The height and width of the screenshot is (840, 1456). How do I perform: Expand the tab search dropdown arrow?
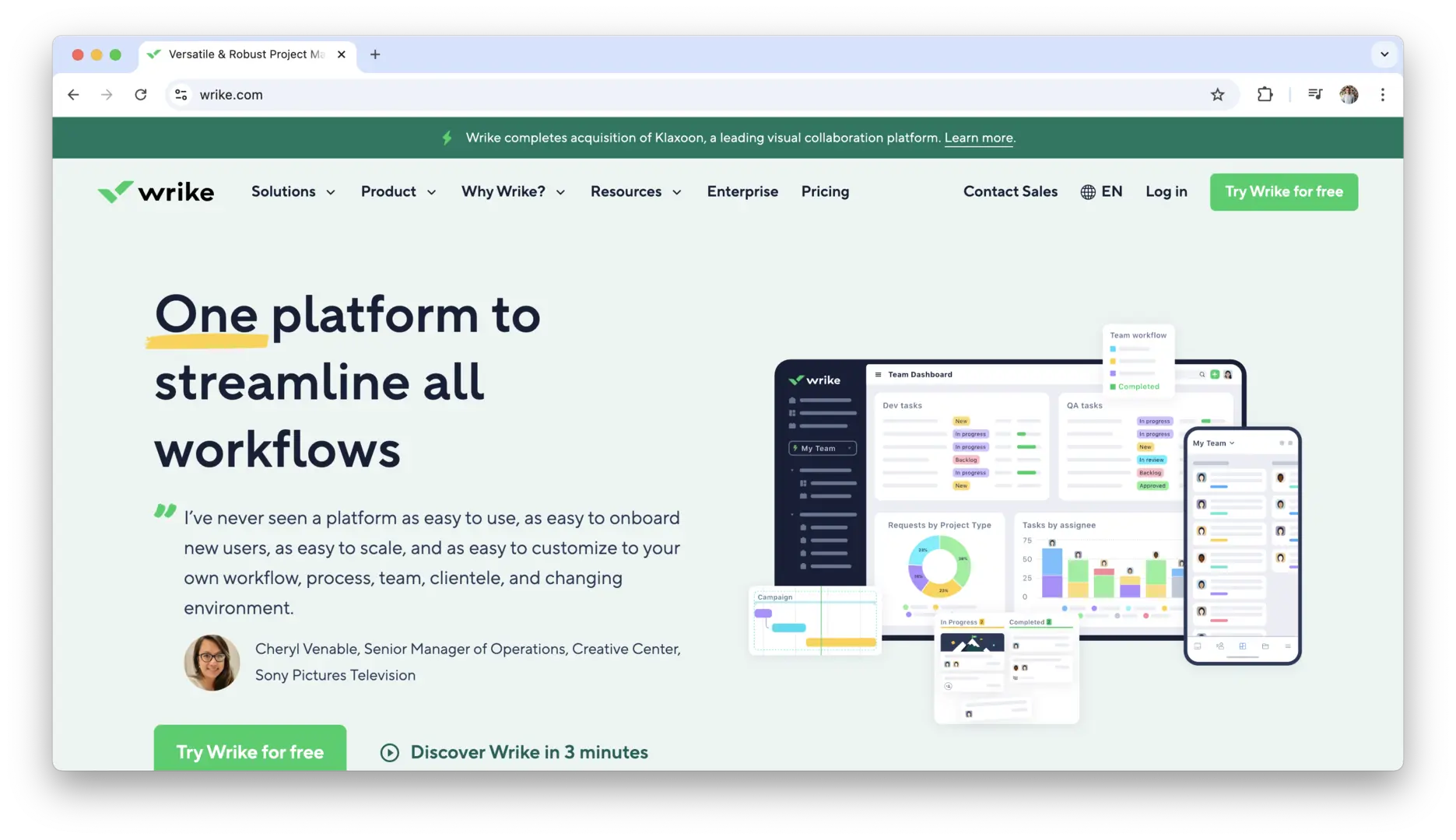[1384, 54]
